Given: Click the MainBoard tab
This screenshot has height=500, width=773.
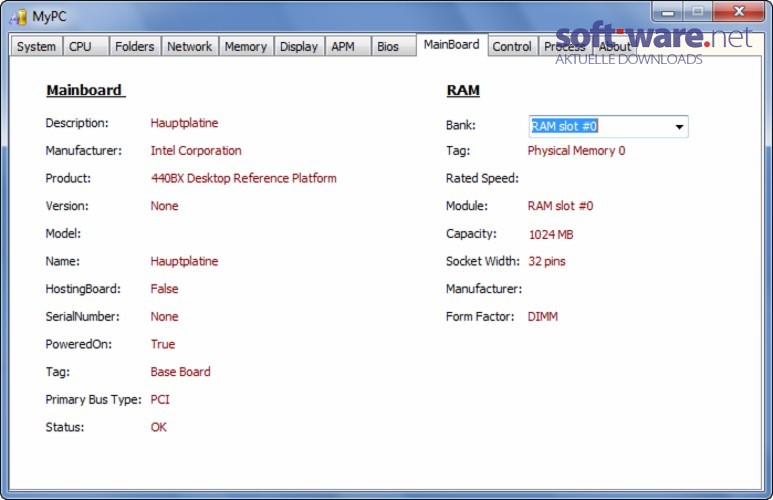Looking at the screenshot, I should (x=452, y=44).
